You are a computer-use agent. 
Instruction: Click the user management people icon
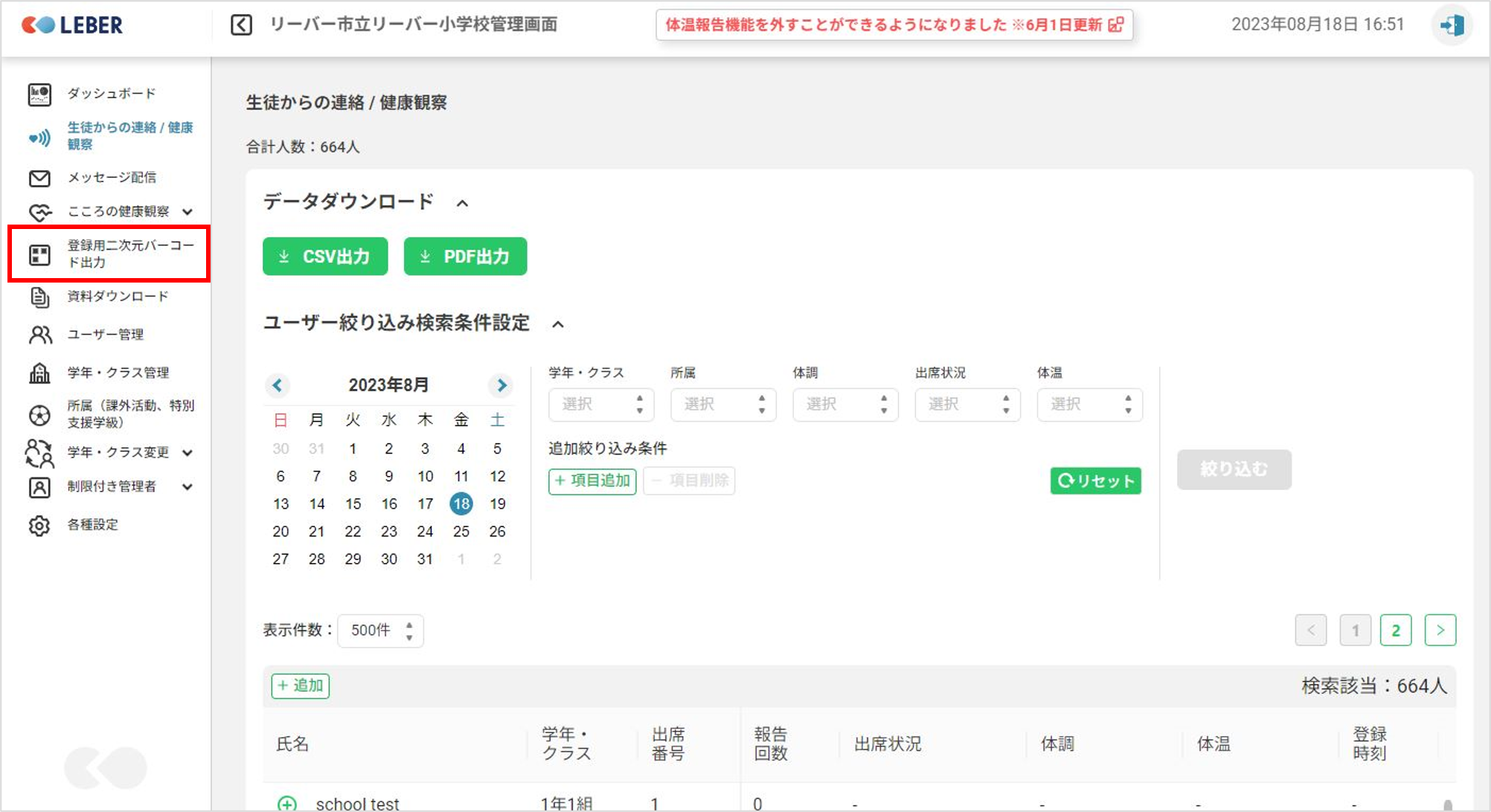tap(39, 335)
